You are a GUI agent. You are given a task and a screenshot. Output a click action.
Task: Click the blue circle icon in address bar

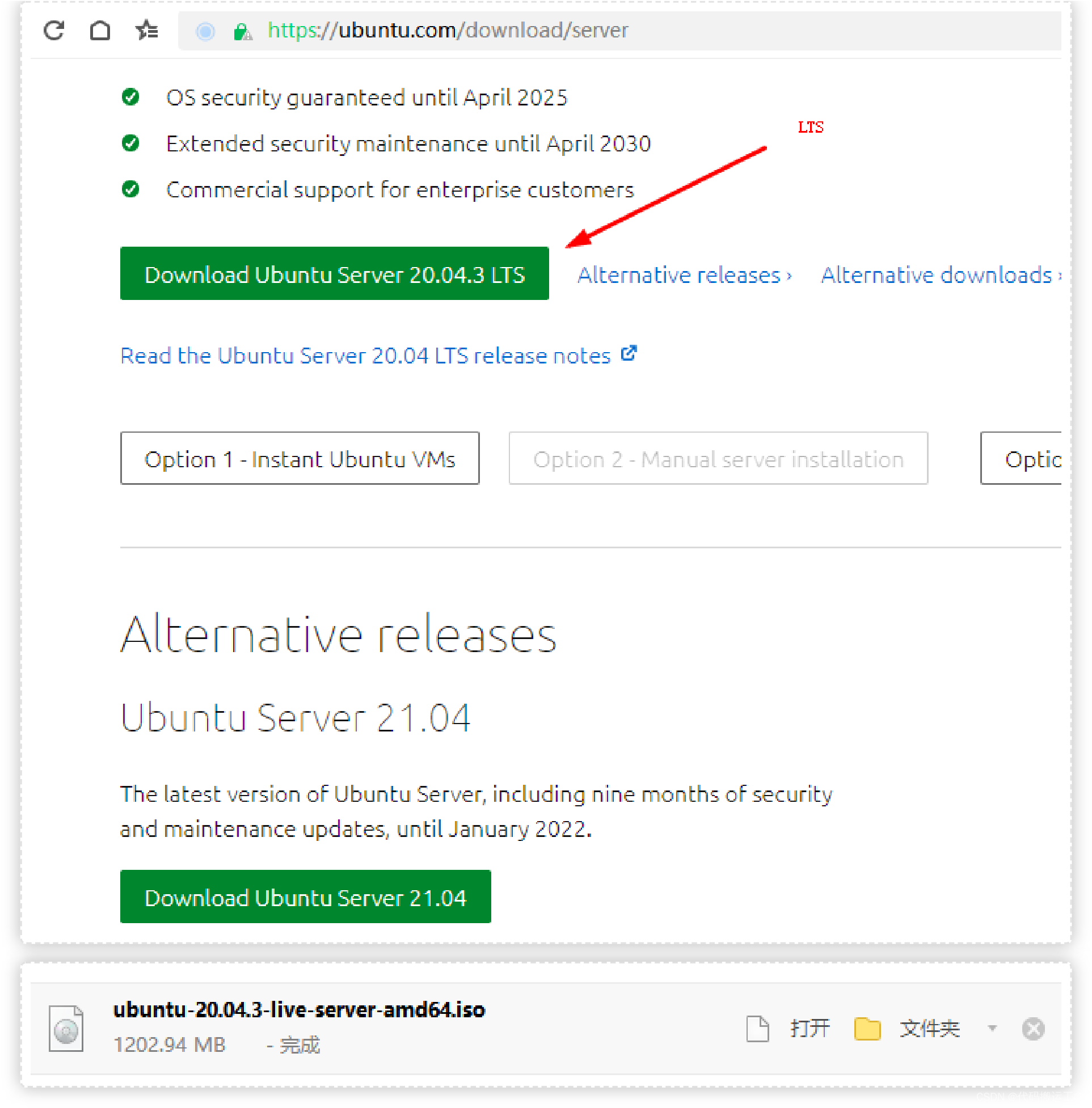205,32
